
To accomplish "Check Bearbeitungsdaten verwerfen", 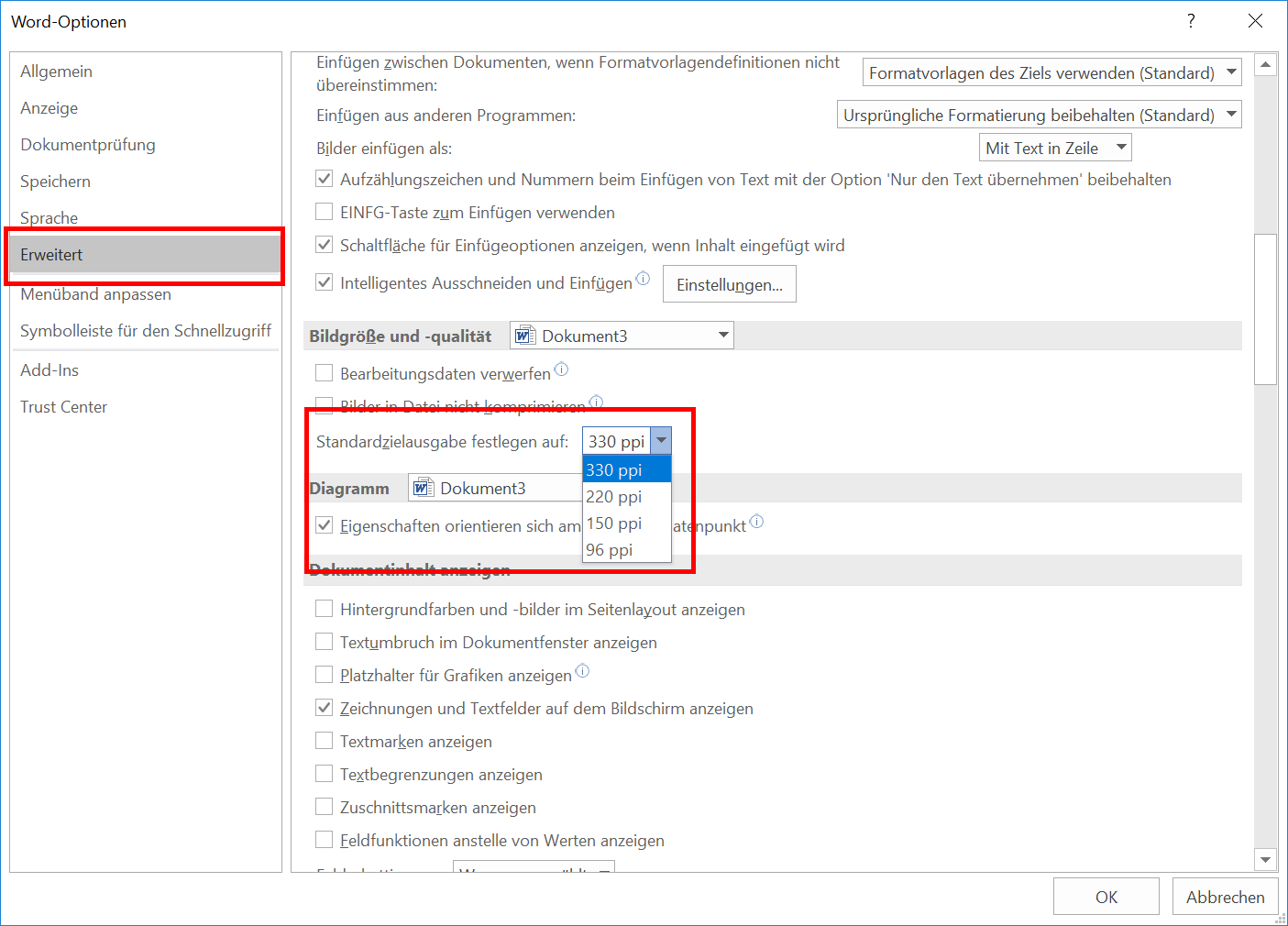I will point(324,373).
